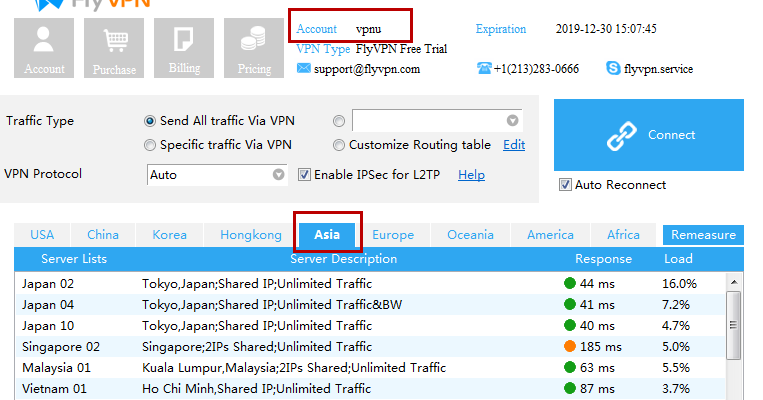This screenshot has width=763, height=400.
Task: Click green status dot for Japan 04
Action: pos(570,304)
